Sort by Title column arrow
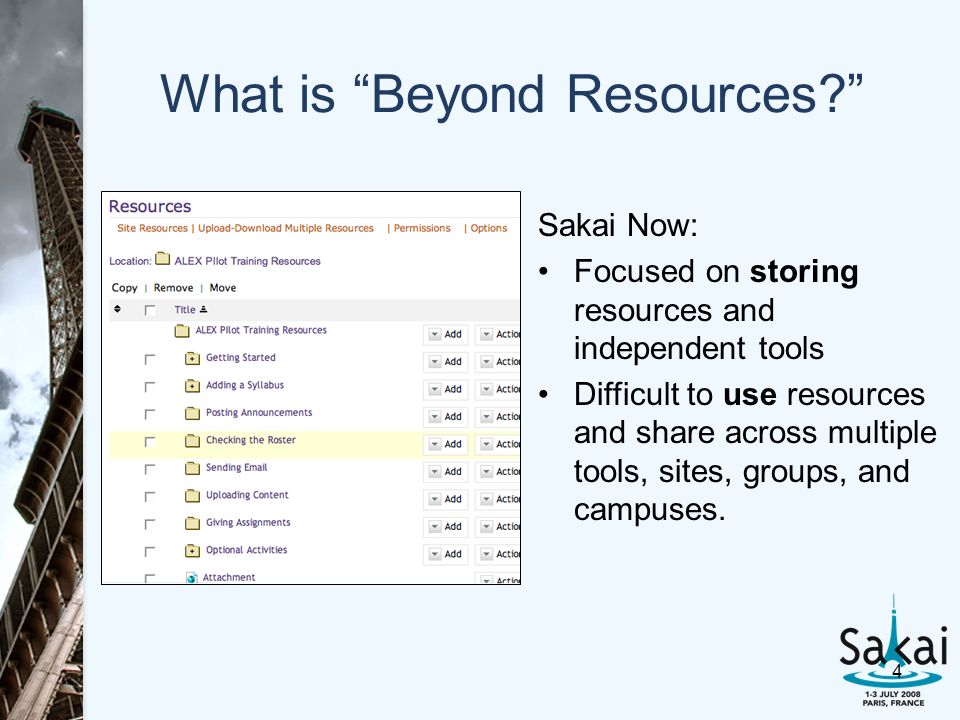Viewport: 960px width, 720px height. pos(203,310)
